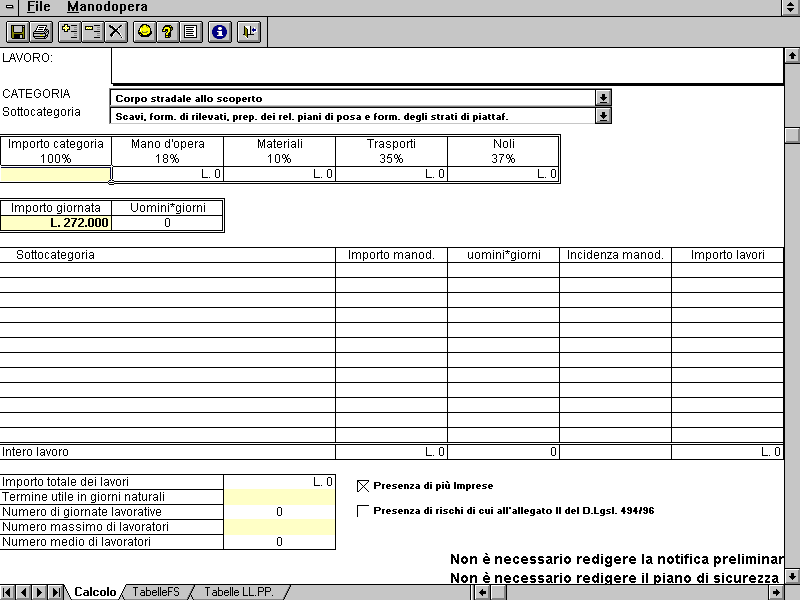Click the 'Importo categoria 100%' header cell
The image size is (800, 600).
coord(56,151)
